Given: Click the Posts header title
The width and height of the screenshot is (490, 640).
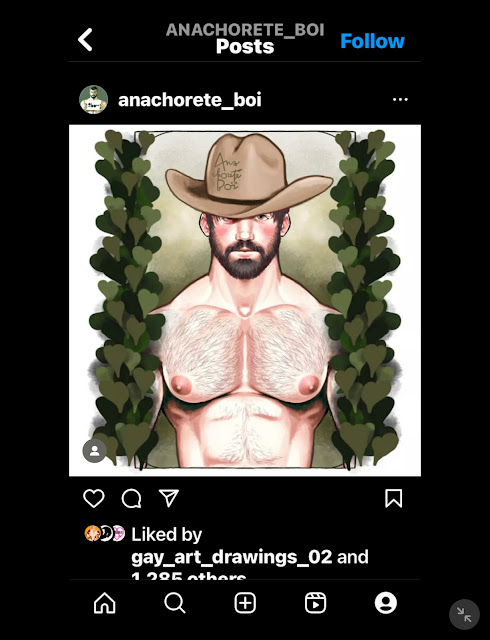Looking at the screenshot, I should pyautogui.click(x=245, y=47).
